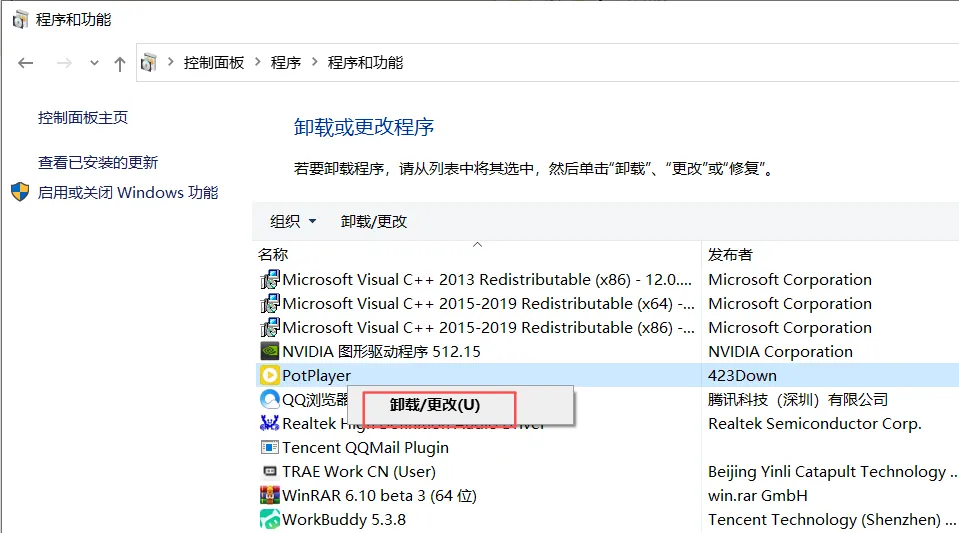959x533 pixels.
Task: Select WinRAR 6.10 beta 3 (64 位) entry
Action: click(x=379, y=496)
